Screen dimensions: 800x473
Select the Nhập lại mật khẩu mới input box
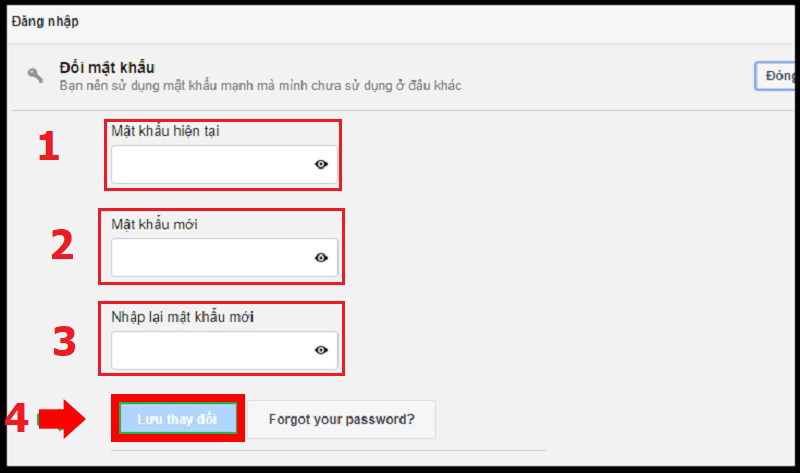tap(212, 350)
